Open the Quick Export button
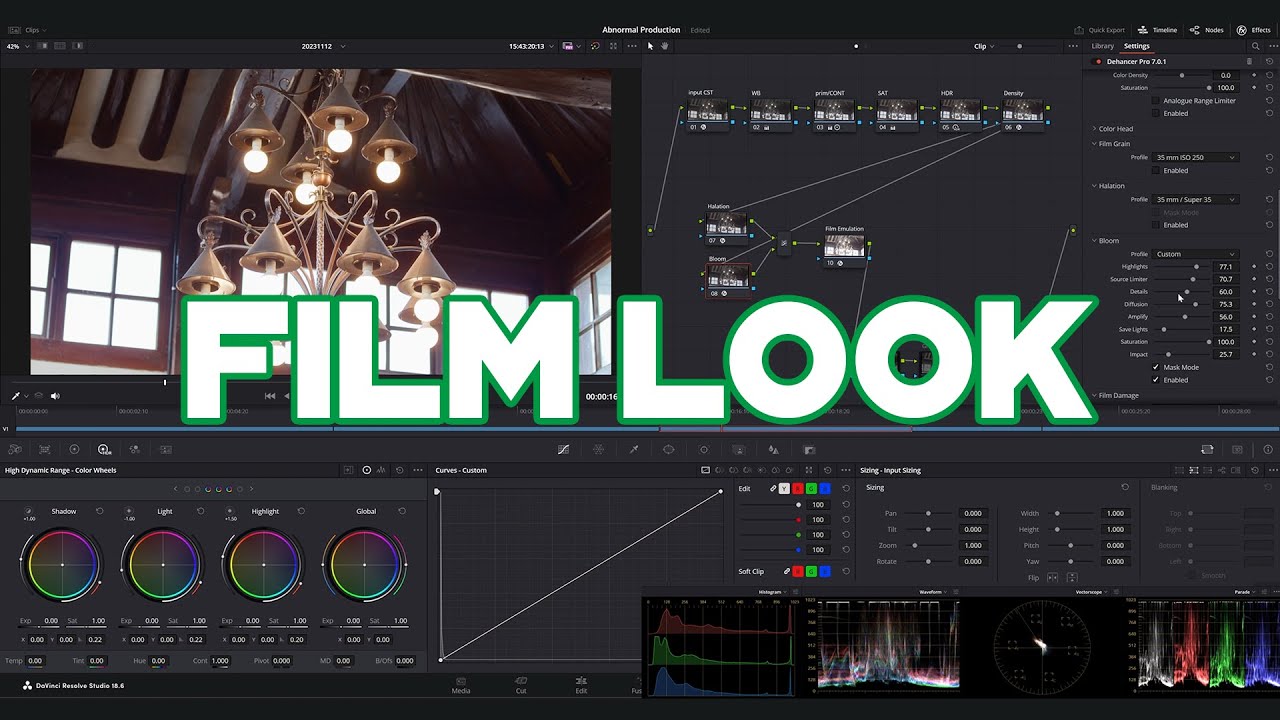1280x720 pixels. [x=1099, y=30]
